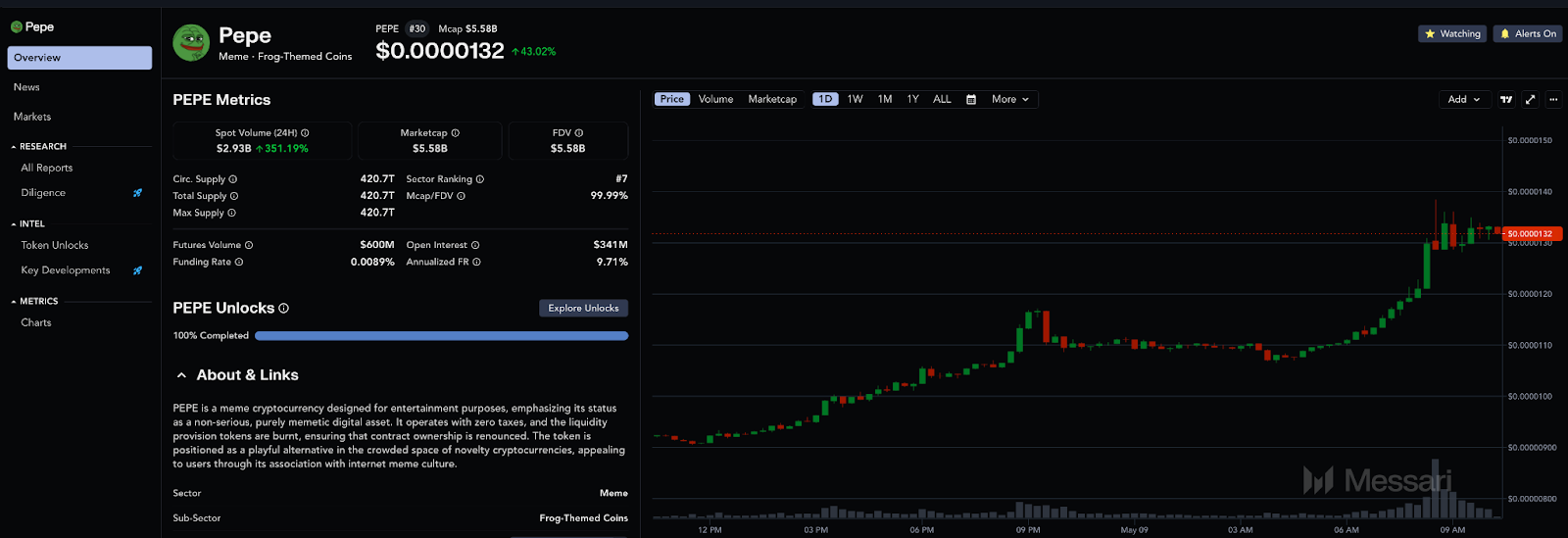Click the Frog-Themed Coins sub-sector value
The width and height of the screenshot is (1568, 538).
click(x=583, y=518)
